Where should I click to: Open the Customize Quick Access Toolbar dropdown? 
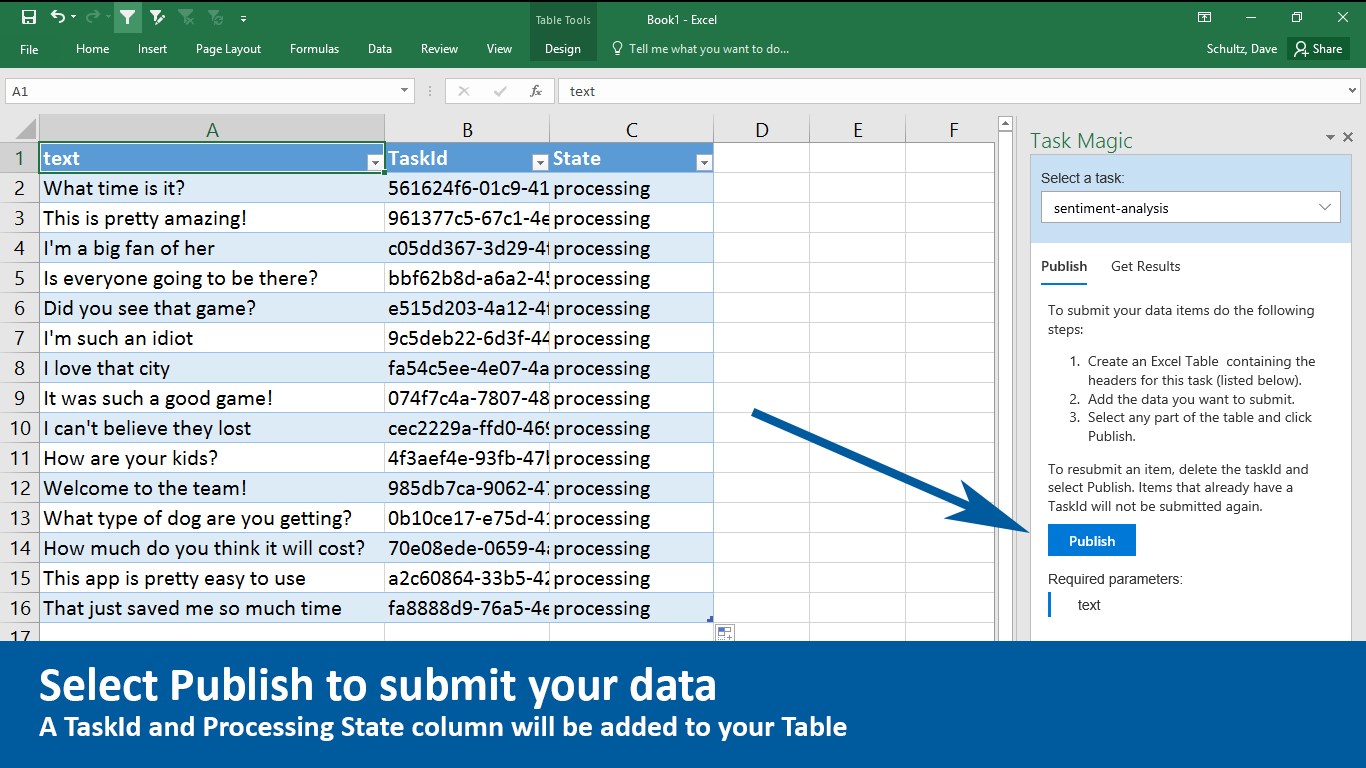pyautogui.click(x=243, y=18)
